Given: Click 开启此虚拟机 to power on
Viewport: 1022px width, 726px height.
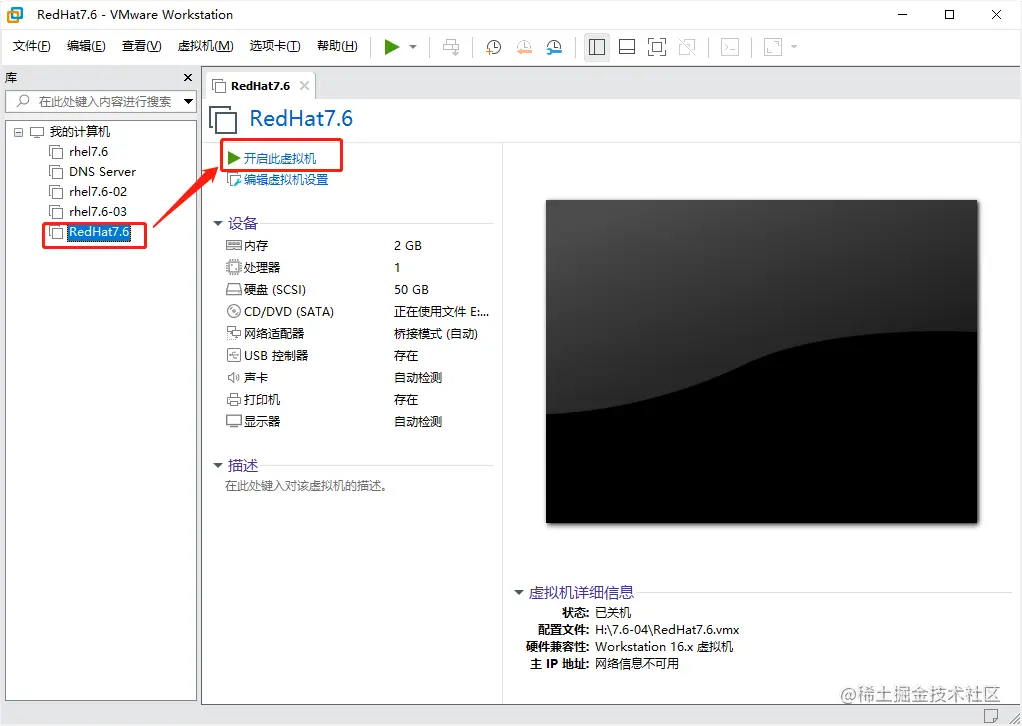Looking at the screenshot, I should (x=280, y=158).
